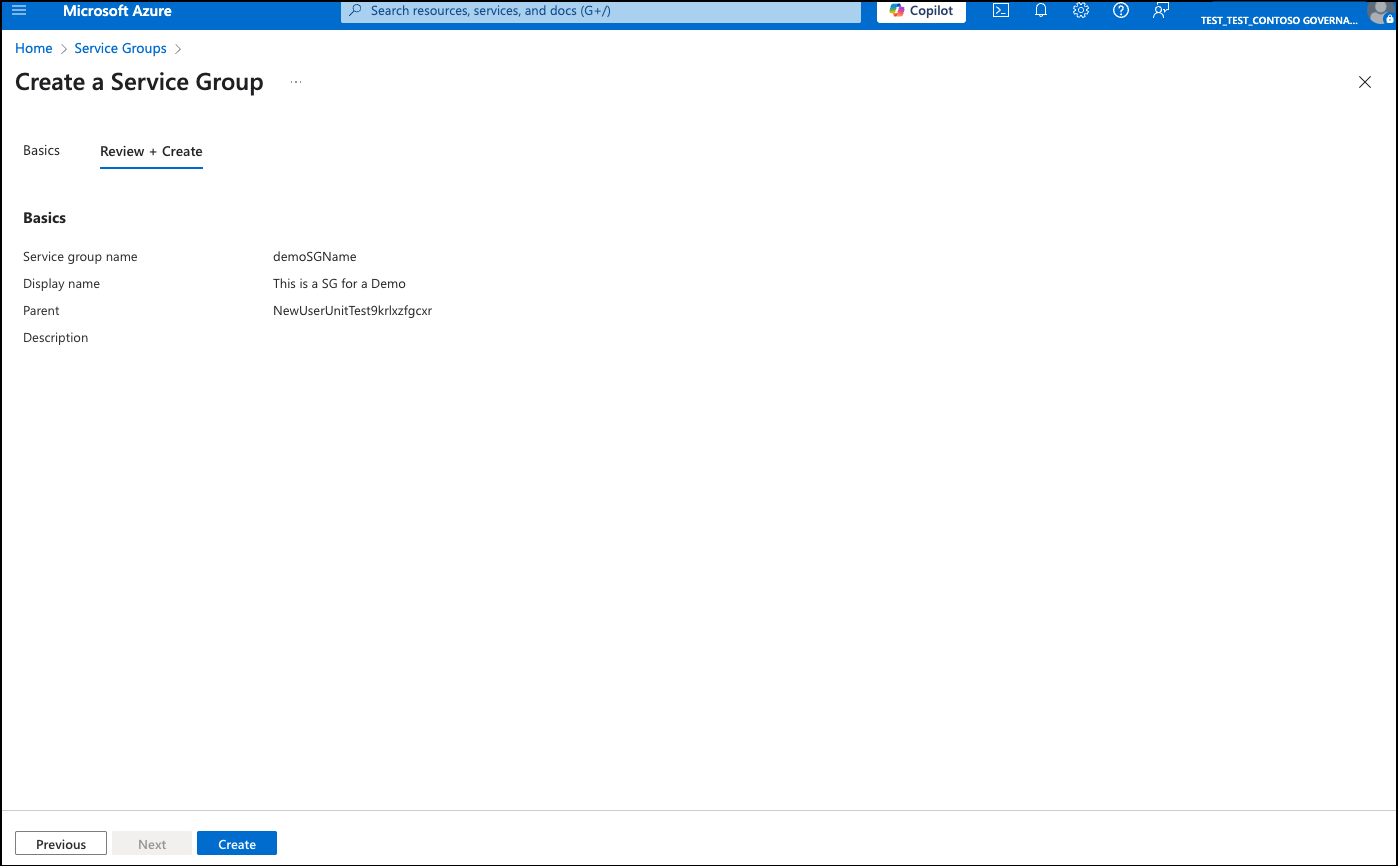Image resolution: width=1398 pixels, height=866 pixels.
Task: Open the hamburger portal menu
Action: [x=19, y=11]
